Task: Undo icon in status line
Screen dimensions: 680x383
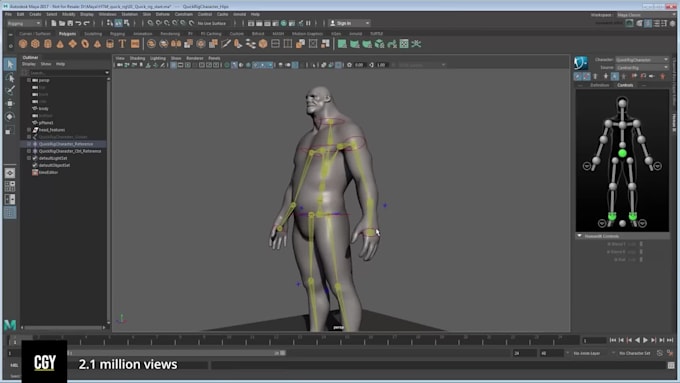Action: click(78, 23)
